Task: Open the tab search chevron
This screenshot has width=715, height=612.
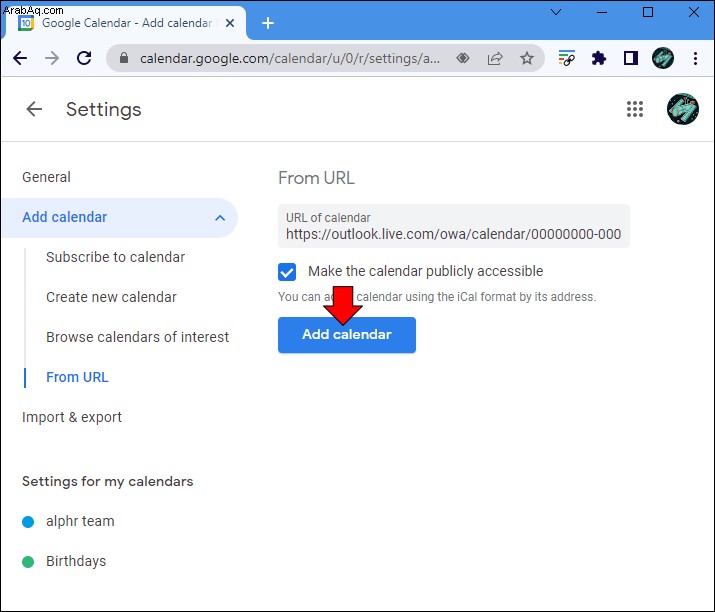Action: pos(556,12)
